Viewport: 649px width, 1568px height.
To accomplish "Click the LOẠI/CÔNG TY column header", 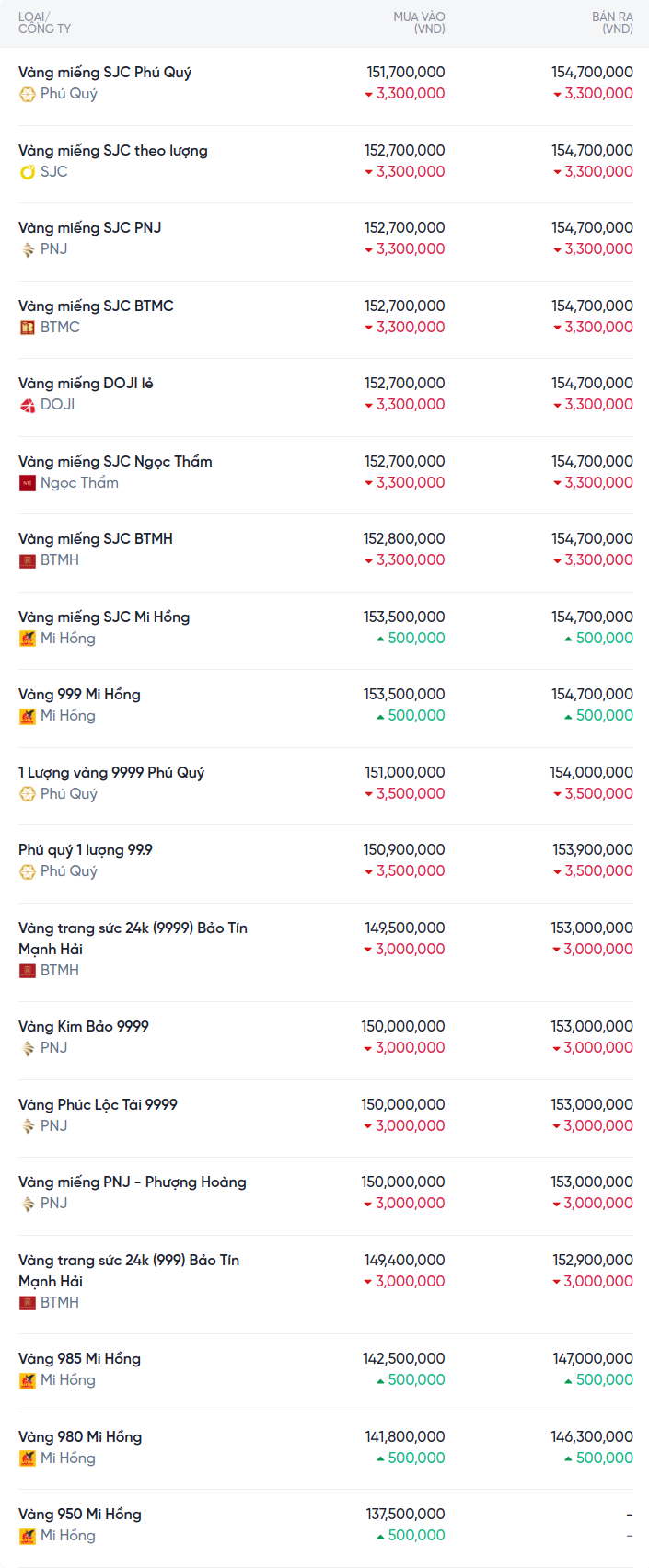I will [44, 23].
